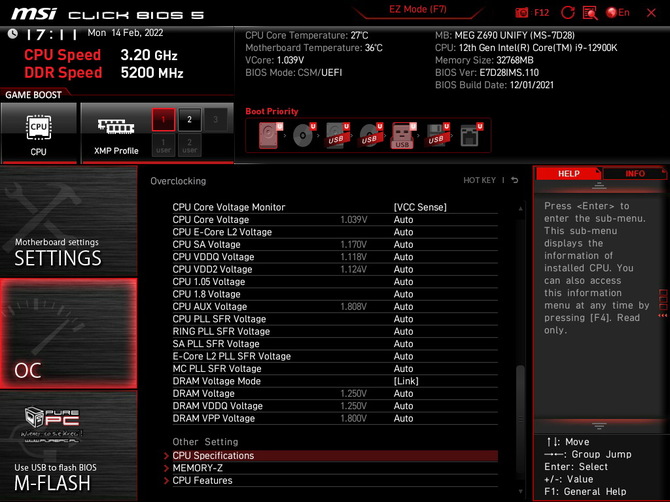The width and height of the screenshot is (670, 502).
Task: Open the Motherboard SETTINGS section
Action: (68, 221)
